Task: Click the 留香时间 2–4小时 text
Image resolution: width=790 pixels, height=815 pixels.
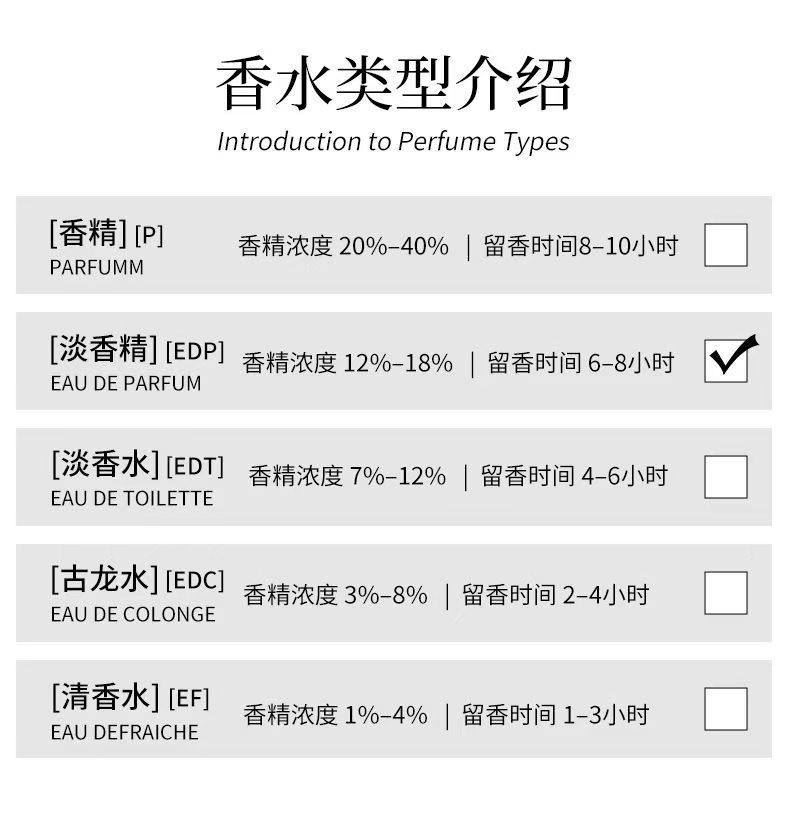Action: 555,596
